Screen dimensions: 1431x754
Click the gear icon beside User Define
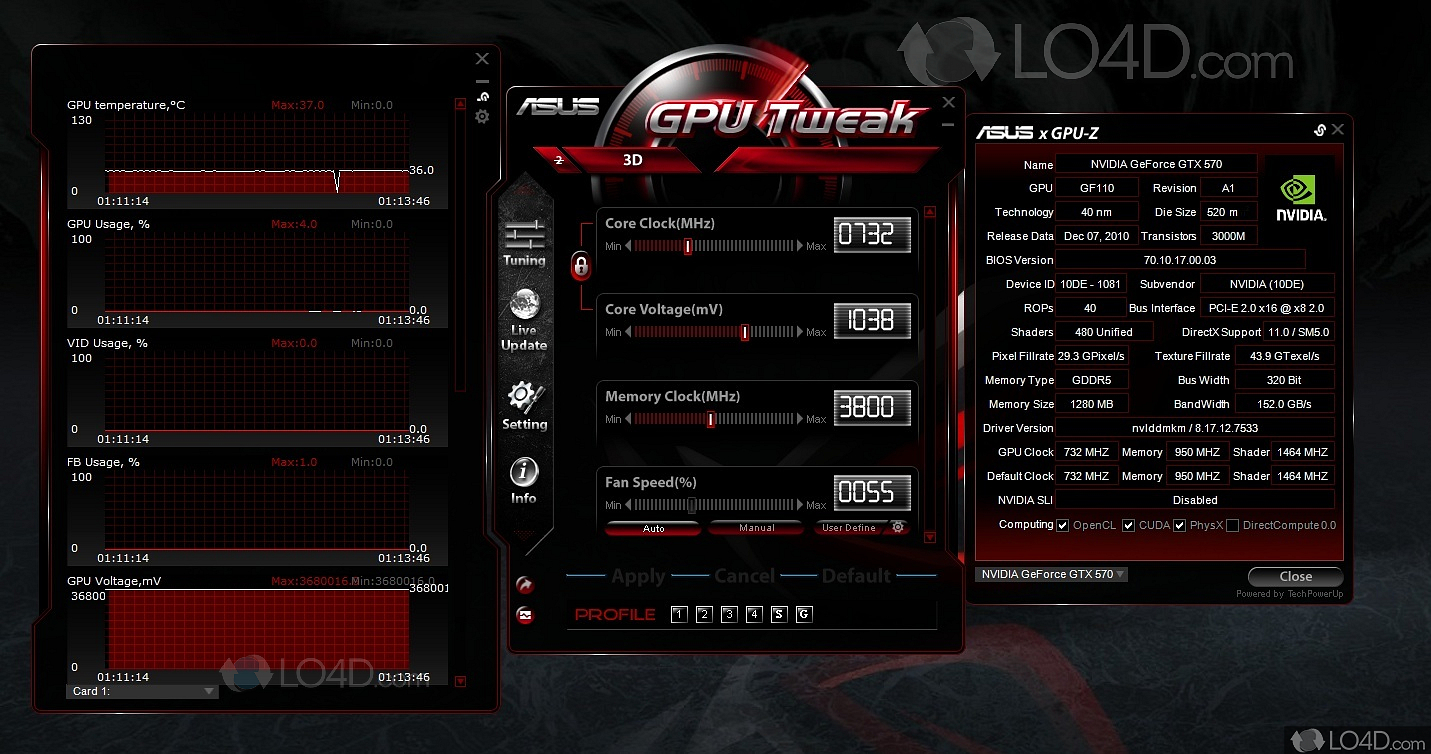(898, 527)
